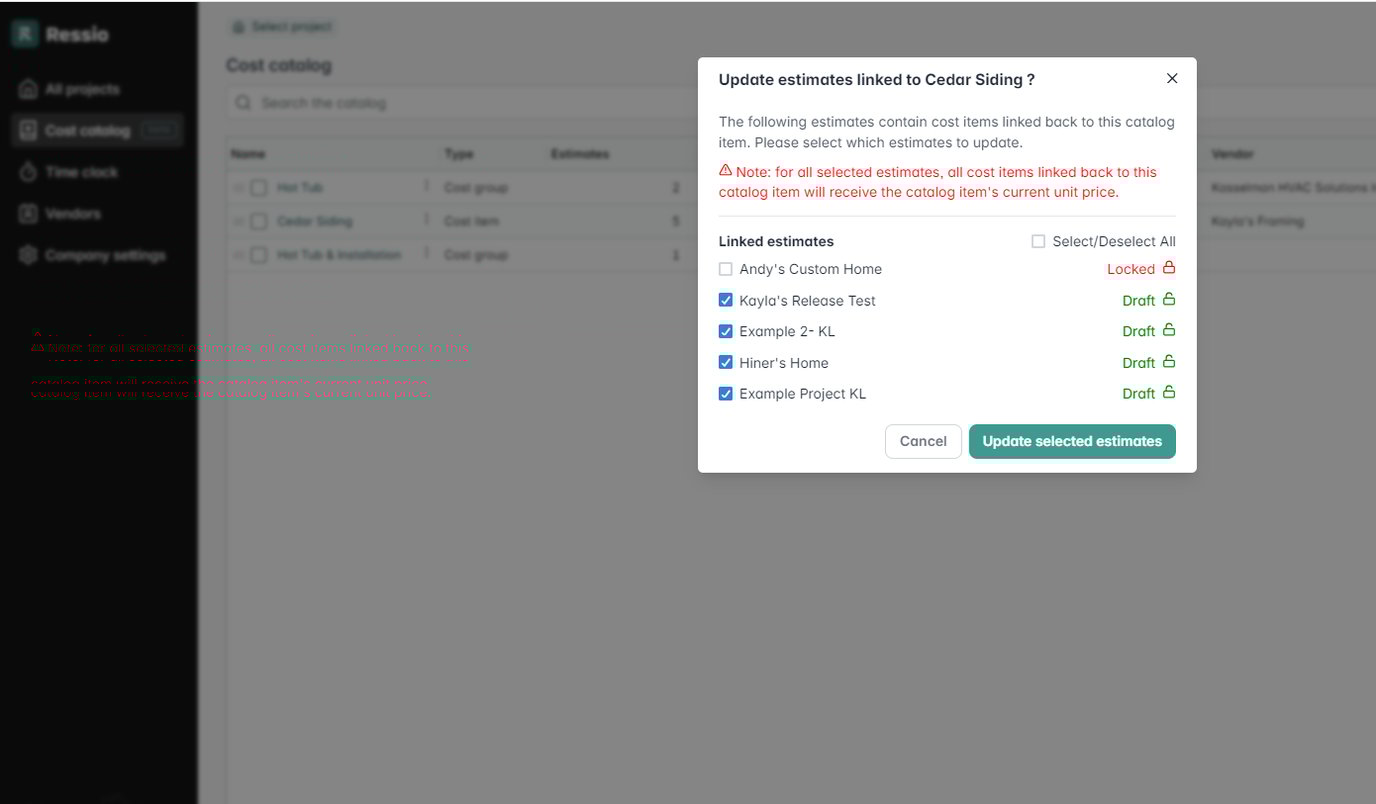
Task: Uncheck Kayla's Release Test estimate
Action: pyautogui.click(x=726, y=300)
